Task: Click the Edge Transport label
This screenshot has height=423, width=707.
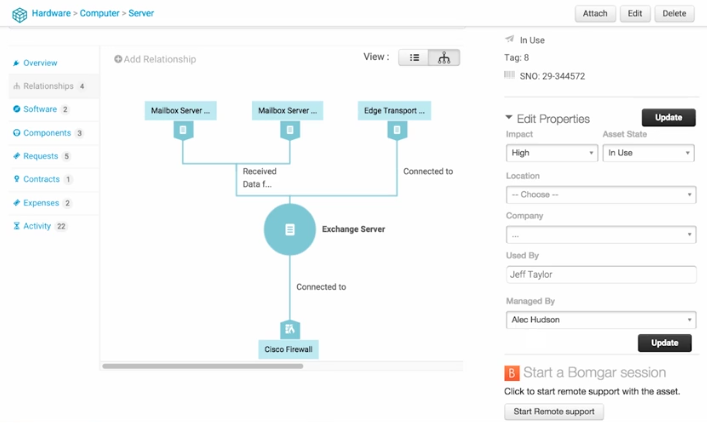Action: 394,110
